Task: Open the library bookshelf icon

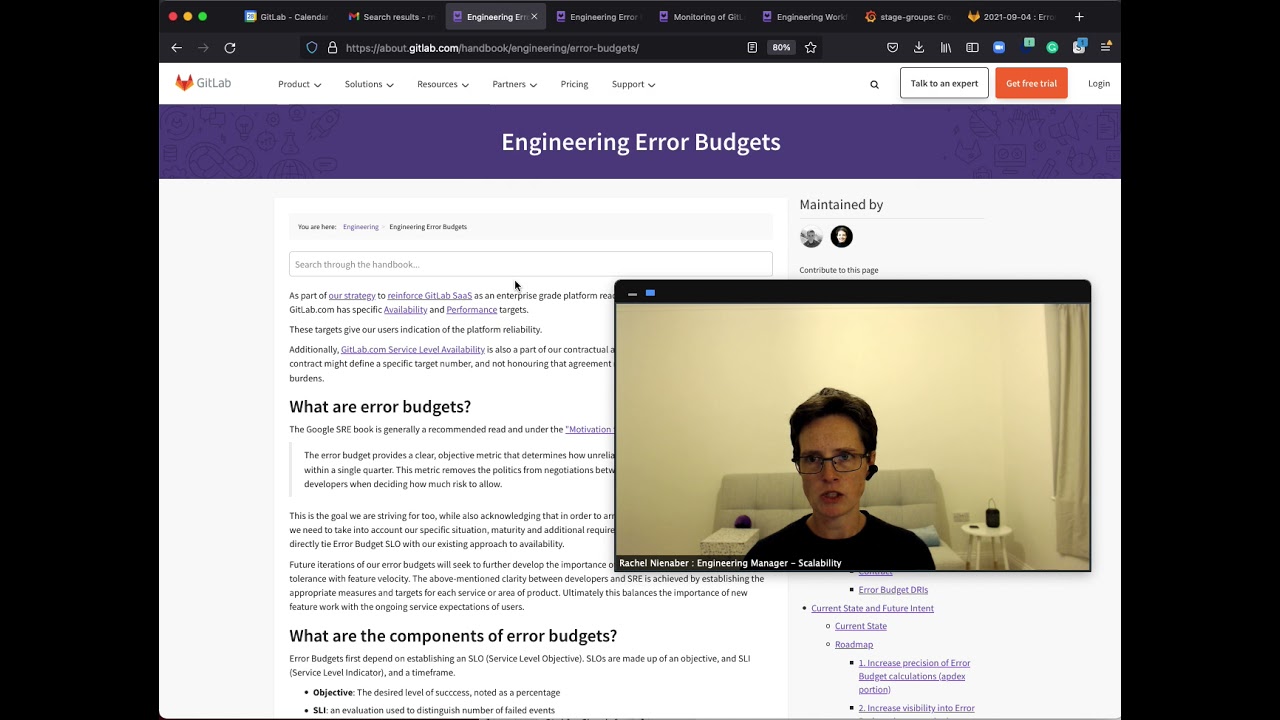Action: click(x=946, y=48)
